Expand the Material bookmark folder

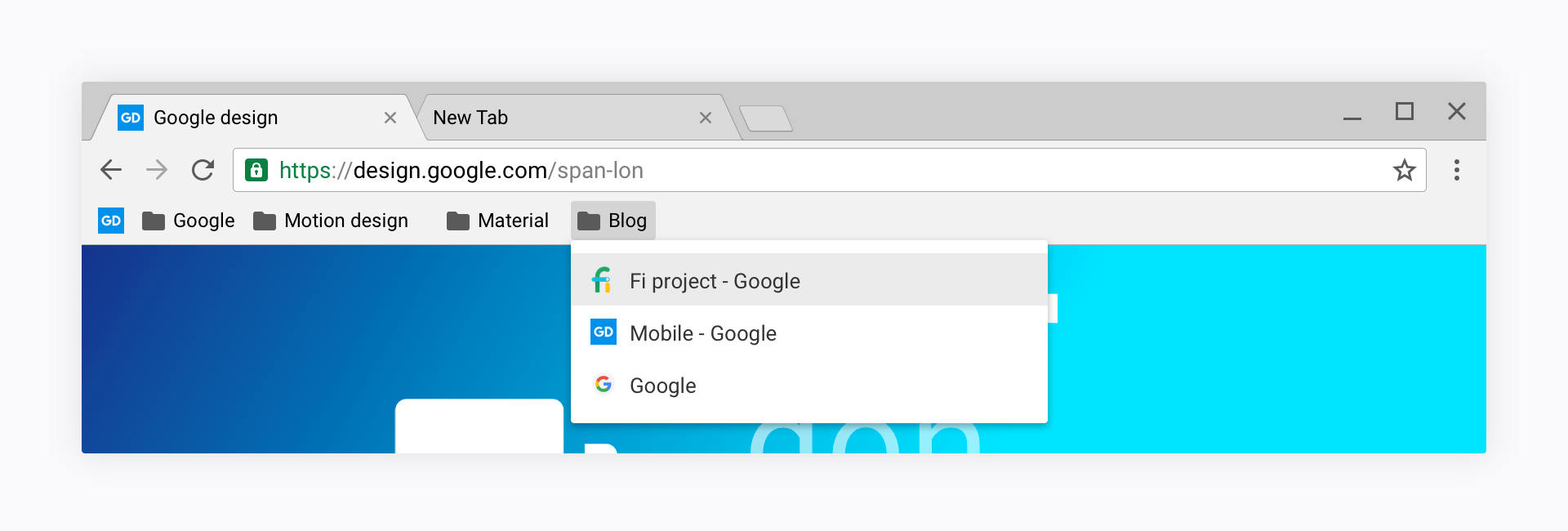[x=498, y=221]
